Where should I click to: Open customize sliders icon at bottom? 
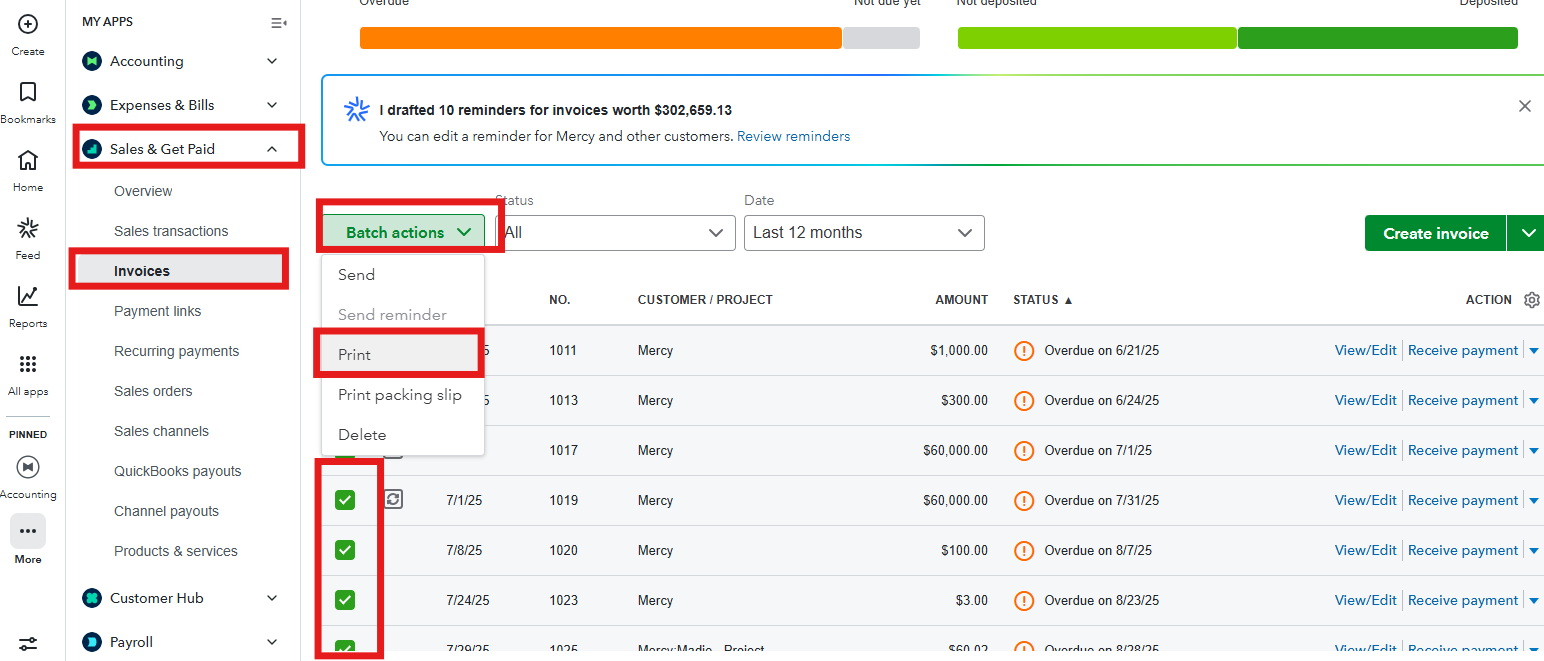tap(28, 644)
